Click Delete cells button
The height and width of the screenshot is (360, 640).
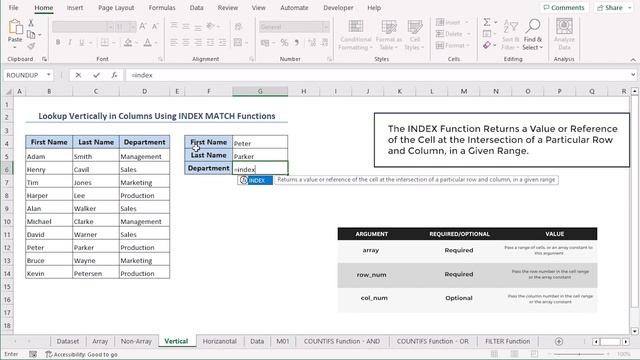[453, 34]
